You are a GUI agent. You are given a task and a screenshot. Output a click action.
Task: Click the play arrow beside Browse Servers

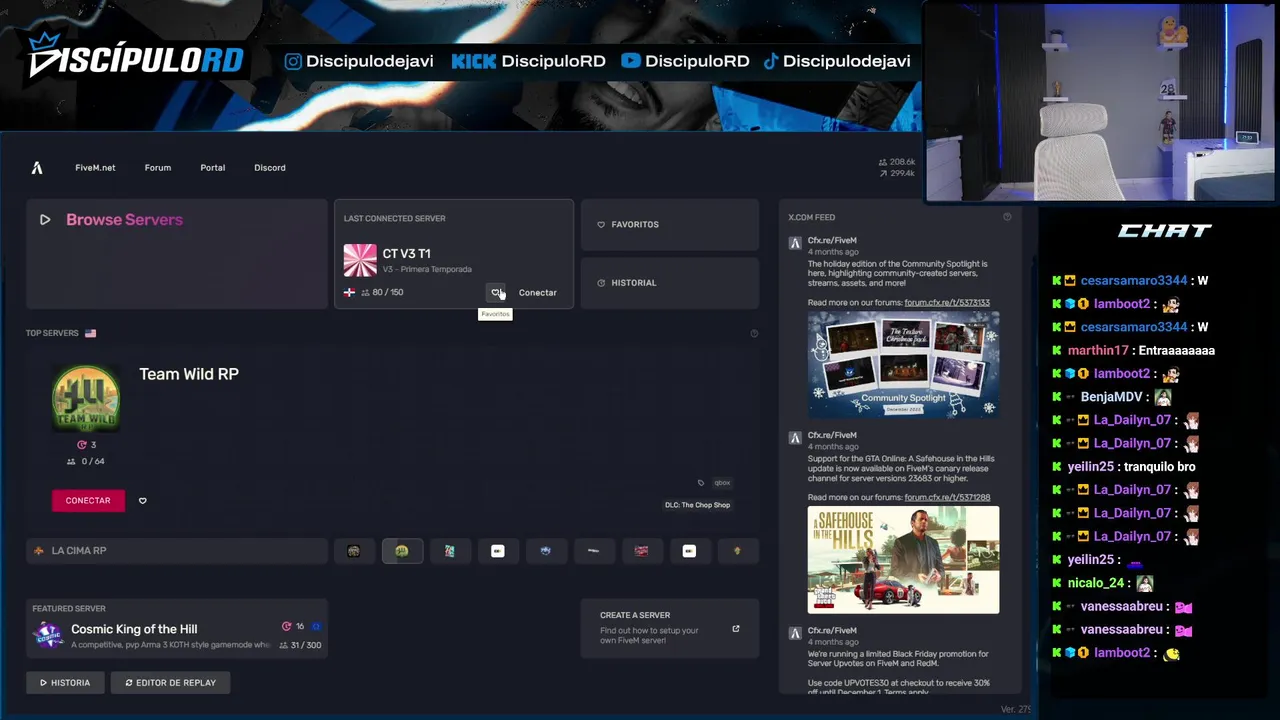pyautogui.click(x=45, y=220)
